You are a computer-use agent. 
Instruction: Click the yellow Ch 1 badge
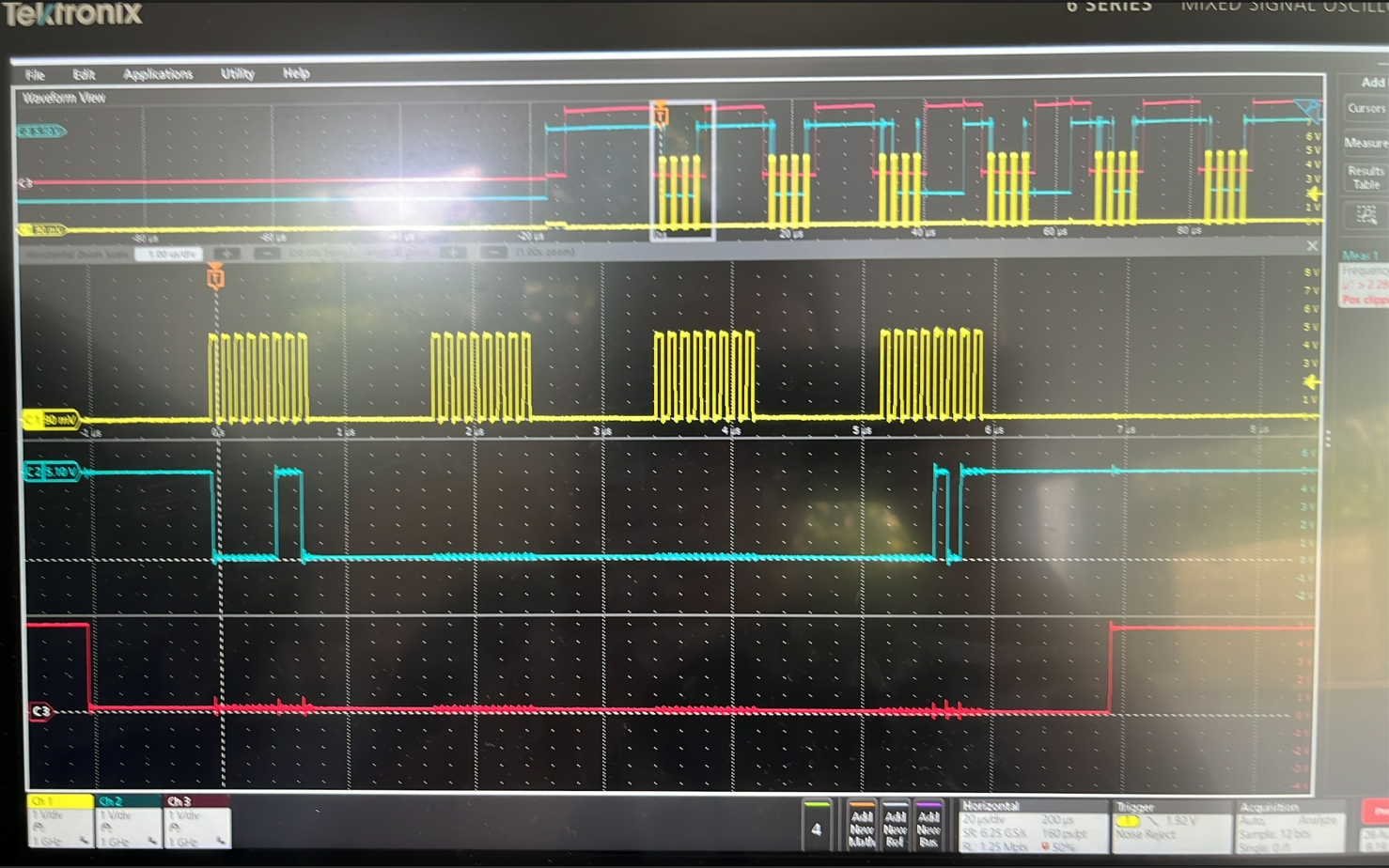click(x=60, y=822)
